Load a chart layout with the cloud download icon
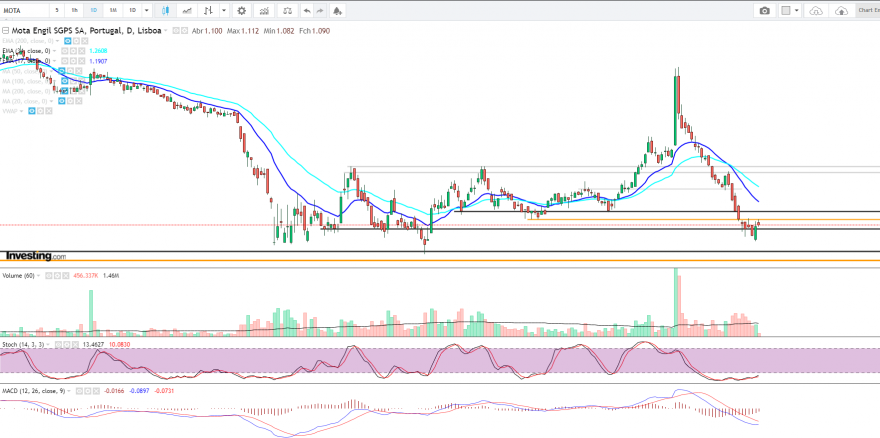Viewport: 880px width, 438px height. (817, 11)
